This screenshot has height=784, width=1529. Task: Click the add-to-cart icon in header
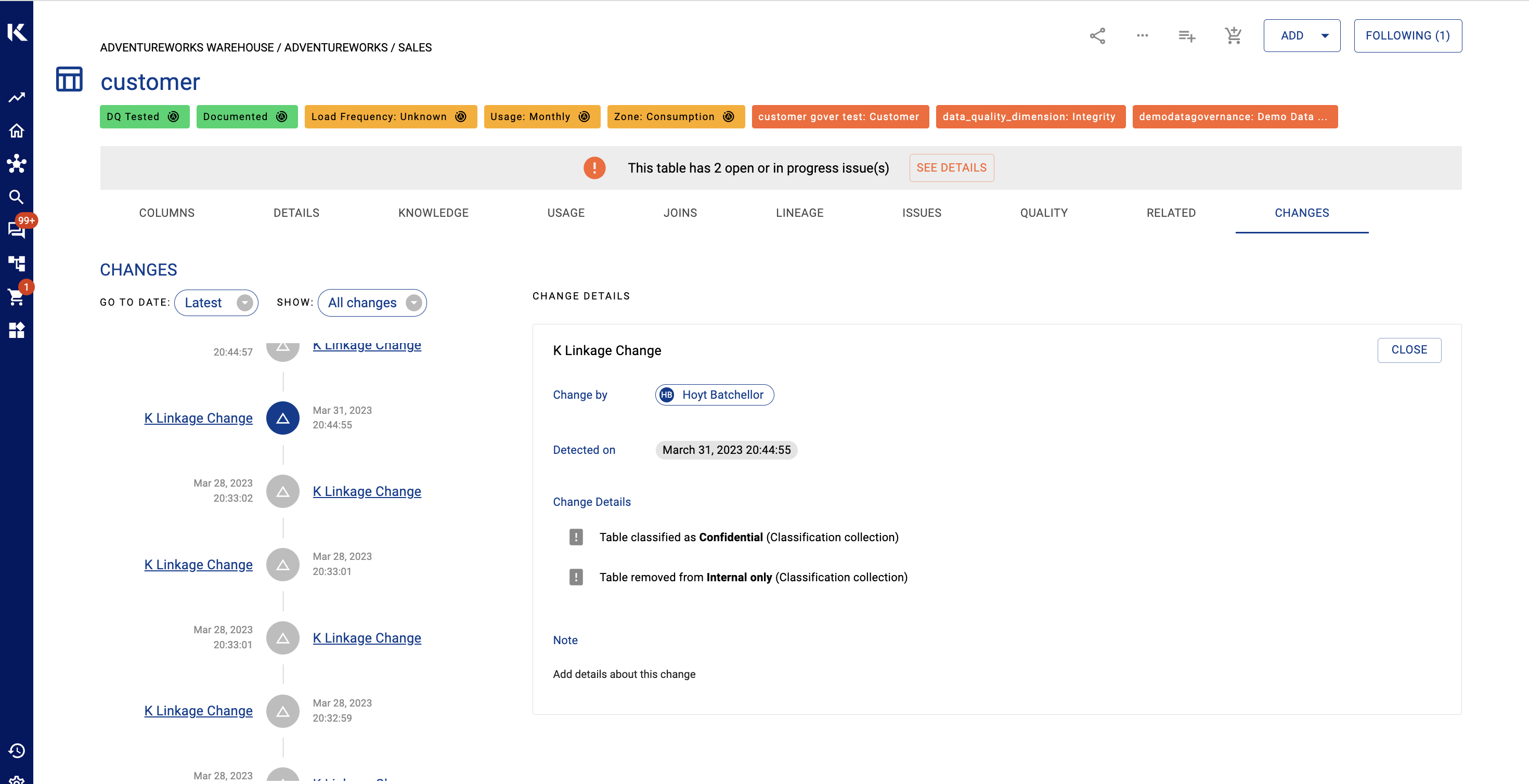pyautogui.click(x=1233, y=35)
